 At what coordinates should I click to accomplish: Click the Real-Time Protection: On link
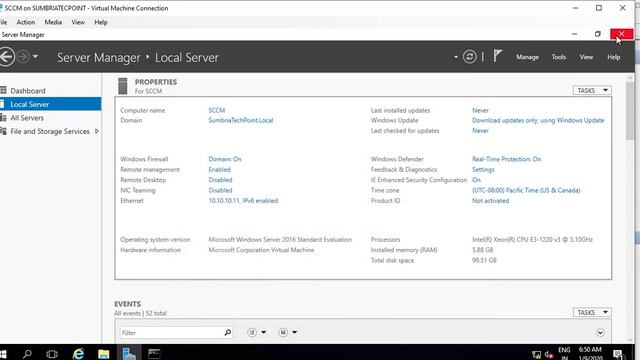507,159
